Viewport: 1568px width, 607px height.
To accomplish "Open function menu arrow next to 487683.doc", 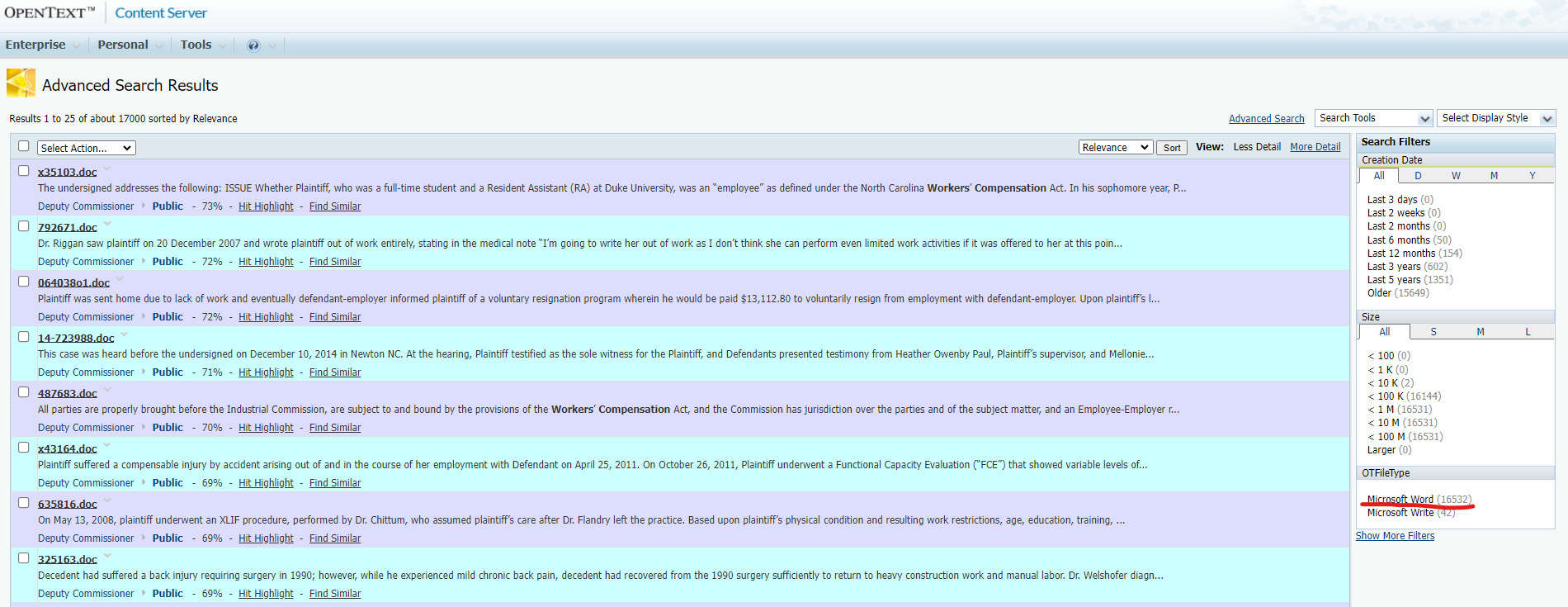I will pyautogui.click(x=107, y=390).
